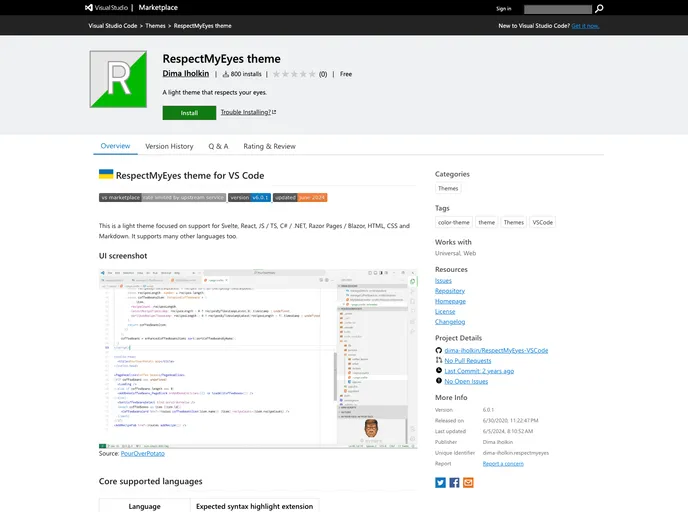
Task: Open the Q & A tab
Action: coord(218,146)
